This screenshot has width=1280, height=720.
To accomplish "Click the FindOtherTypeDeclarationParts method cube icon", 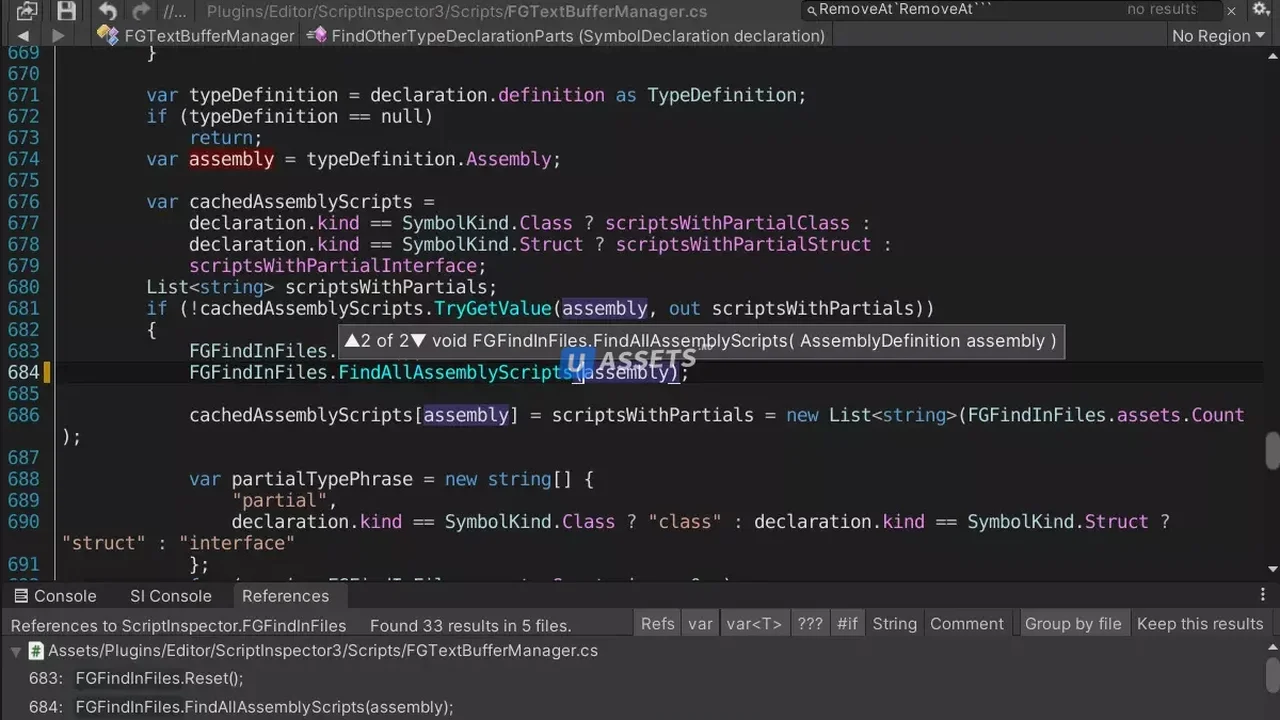I will 317,35.
